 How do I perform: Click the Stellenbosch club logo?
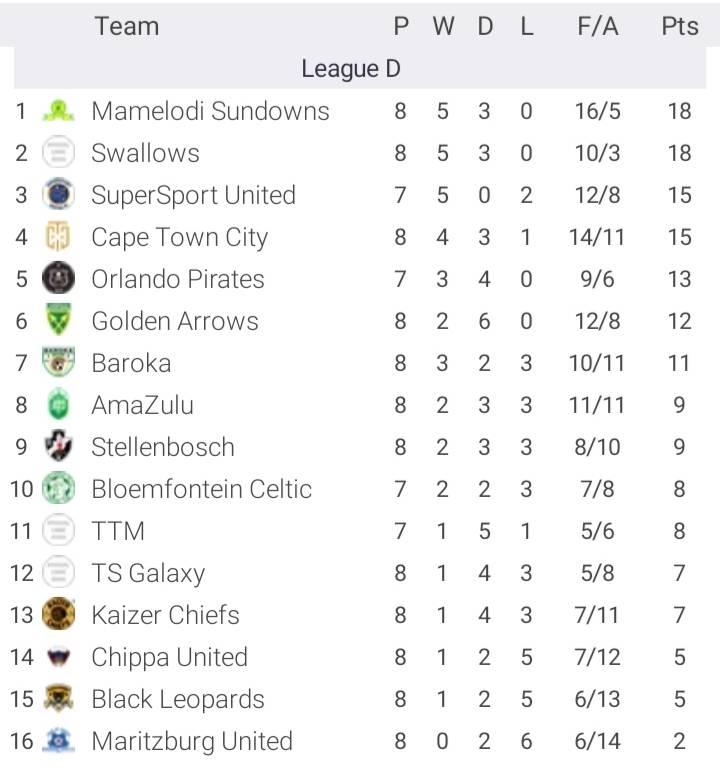point(58,446)
